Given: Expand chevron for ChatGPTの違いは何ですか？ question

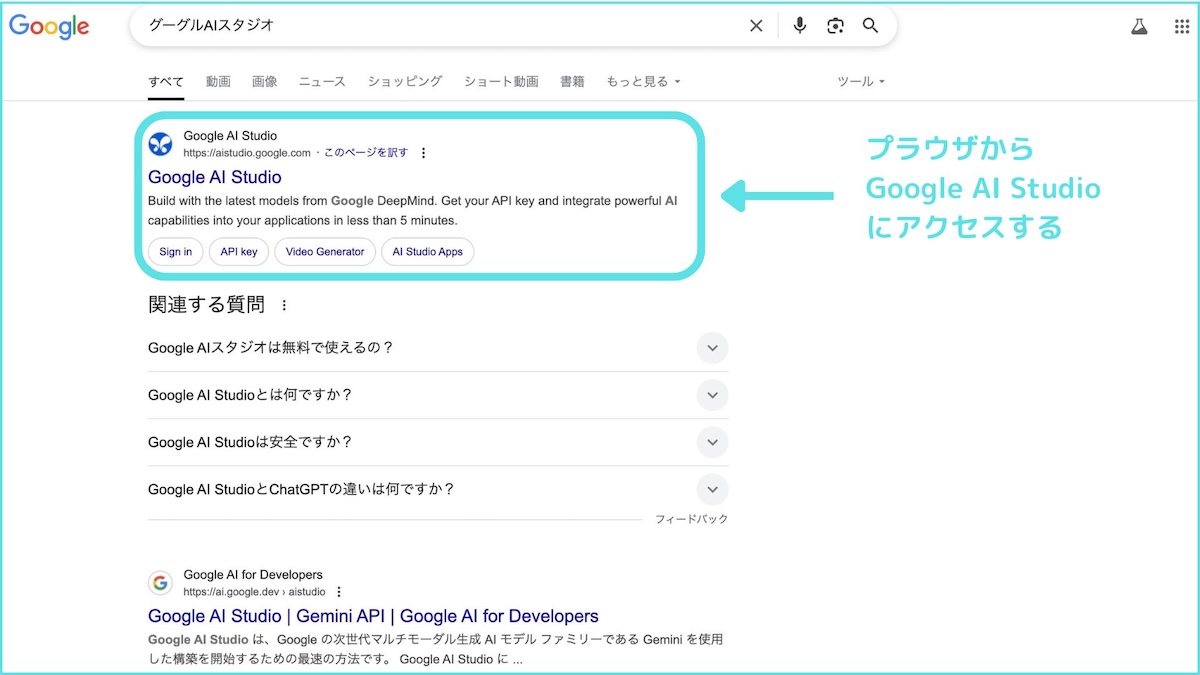Looking at the screenshot, I should [712, 489].
